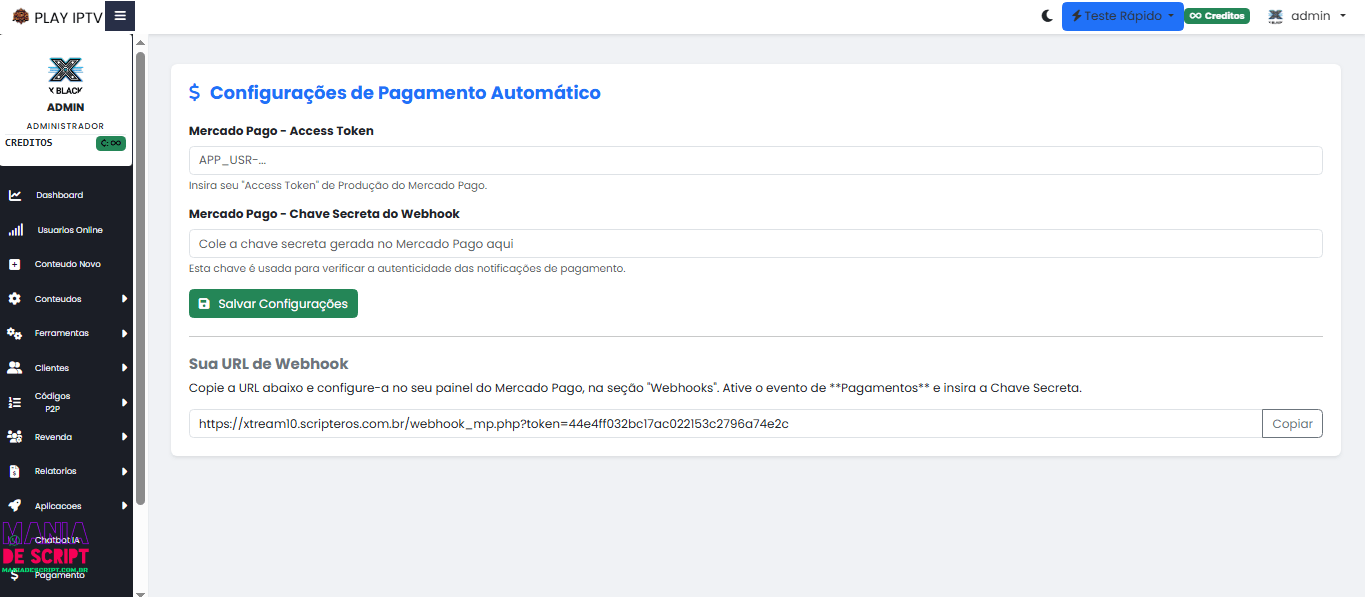This screenshot has height=597, width=1365.
Task: Focus the Mercado Pago Access Token field
Action: coord(755,160)
